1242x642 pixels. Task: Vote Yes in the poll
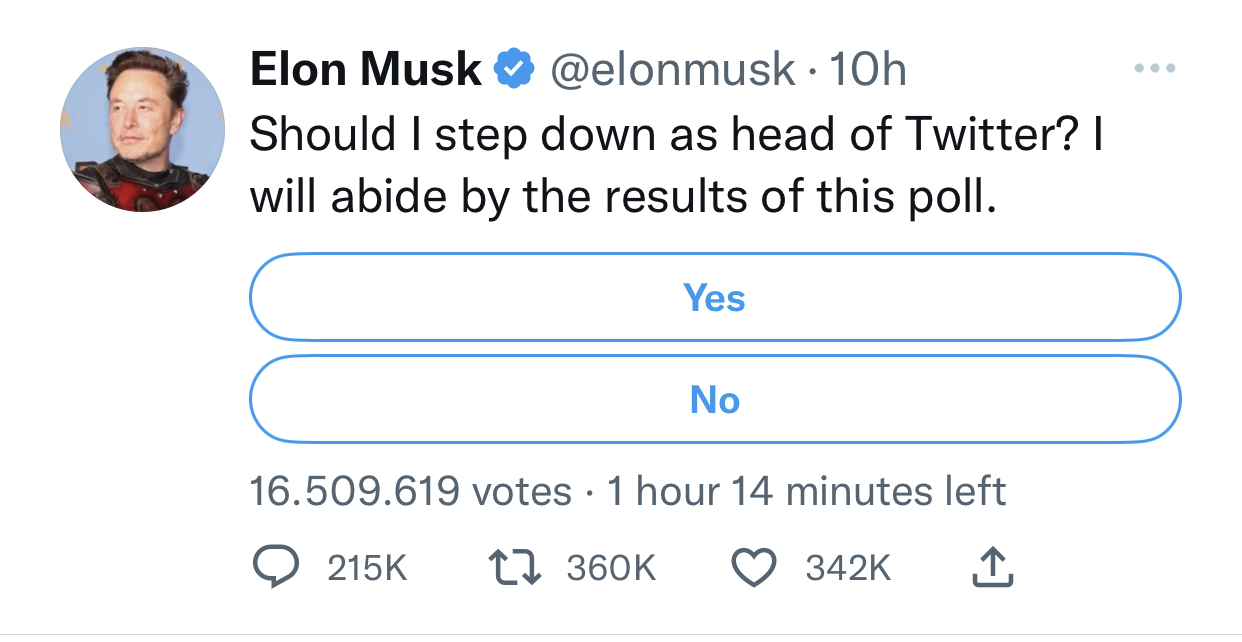point(715,298)
